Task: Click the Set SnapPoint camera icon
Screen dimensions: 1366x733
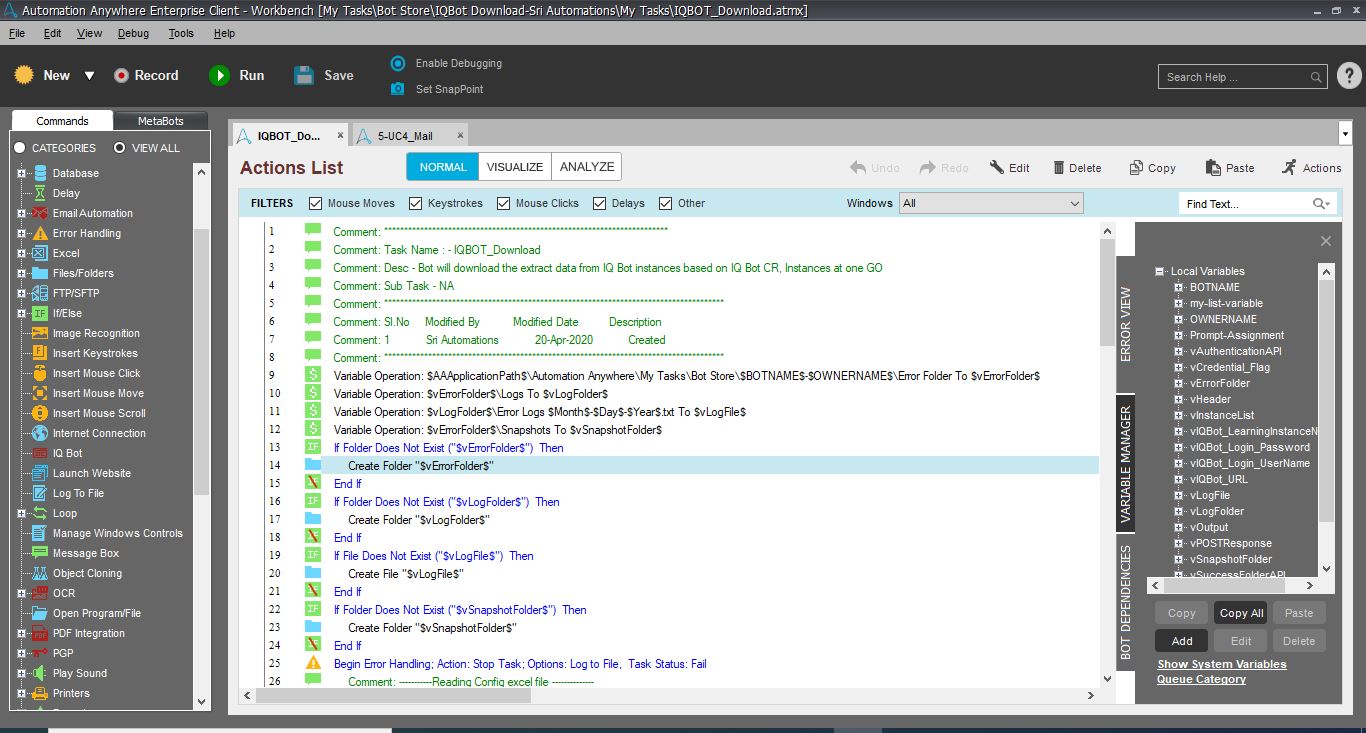Action: [398, 89]
